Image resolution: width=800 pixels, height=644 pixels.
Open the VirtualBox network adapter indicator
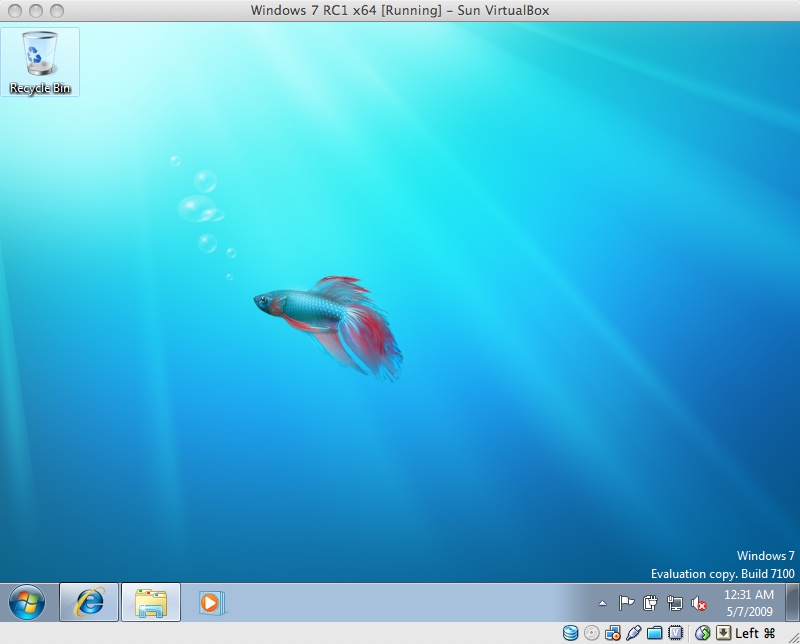point(612,633)
